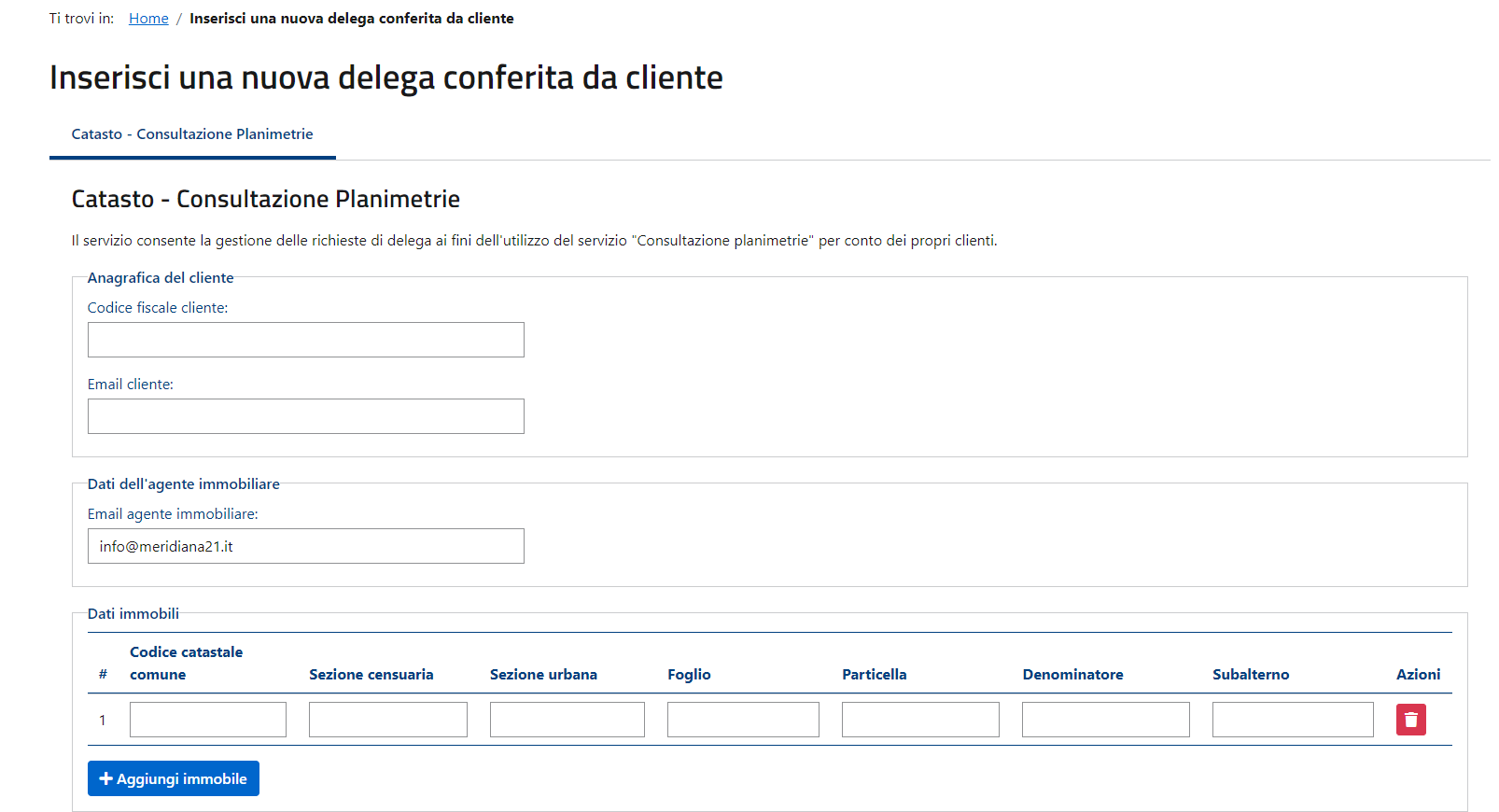Viewport: 1499px width, 812px height.
Task: Click the Denominatore input field
Action: click(x=1106, y=720)
